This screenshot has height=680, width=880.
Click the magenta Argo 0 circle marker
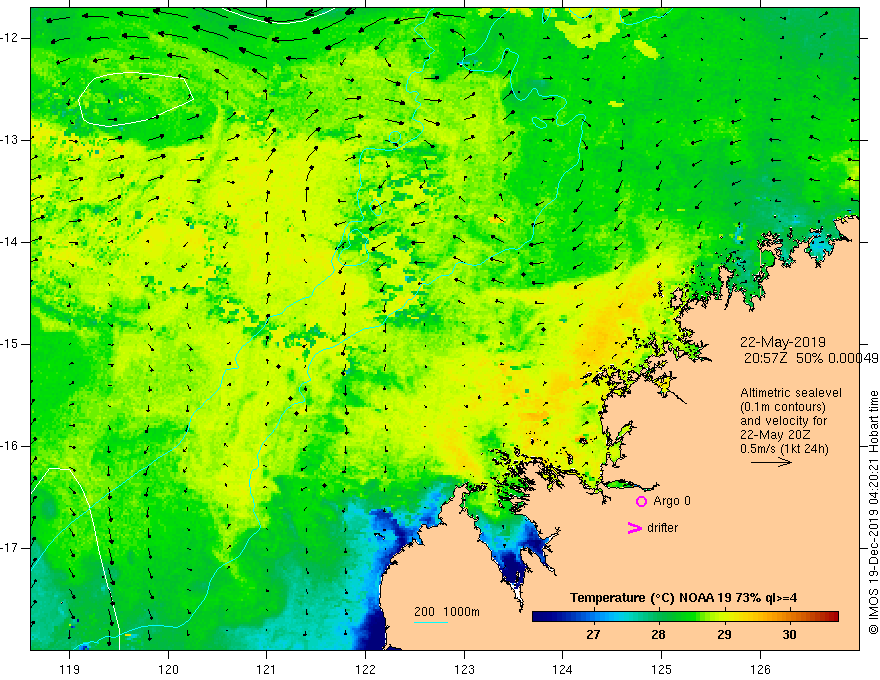click(x=641, y=501)
